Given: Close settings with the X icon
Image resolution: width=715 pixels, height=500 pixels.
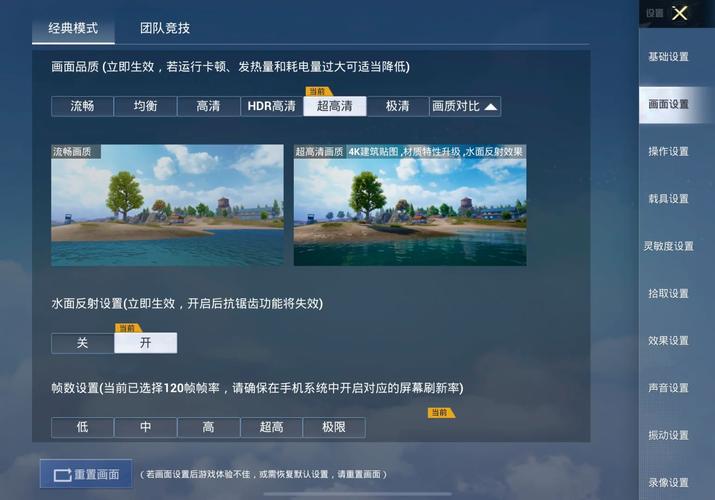Looking at the screenshot, I should pyautogui.click(x=679, y=13).
